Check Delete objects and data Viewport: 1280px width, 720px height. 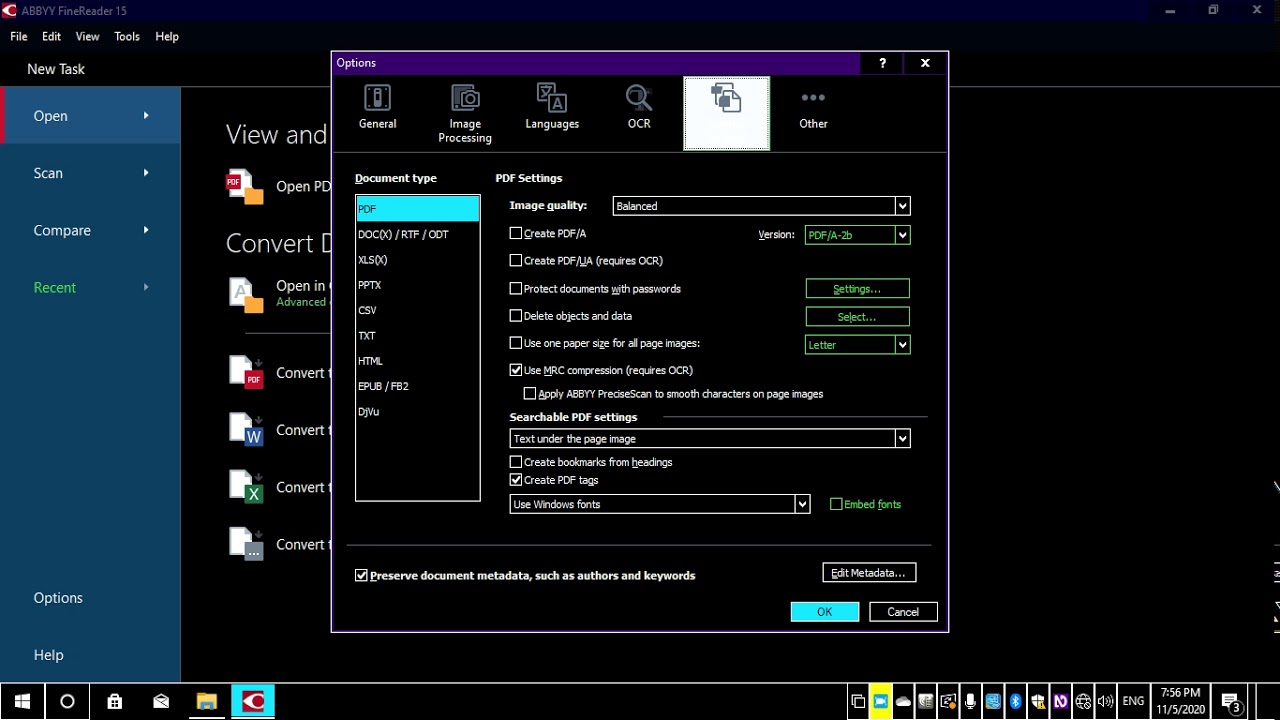coord(516,315)
